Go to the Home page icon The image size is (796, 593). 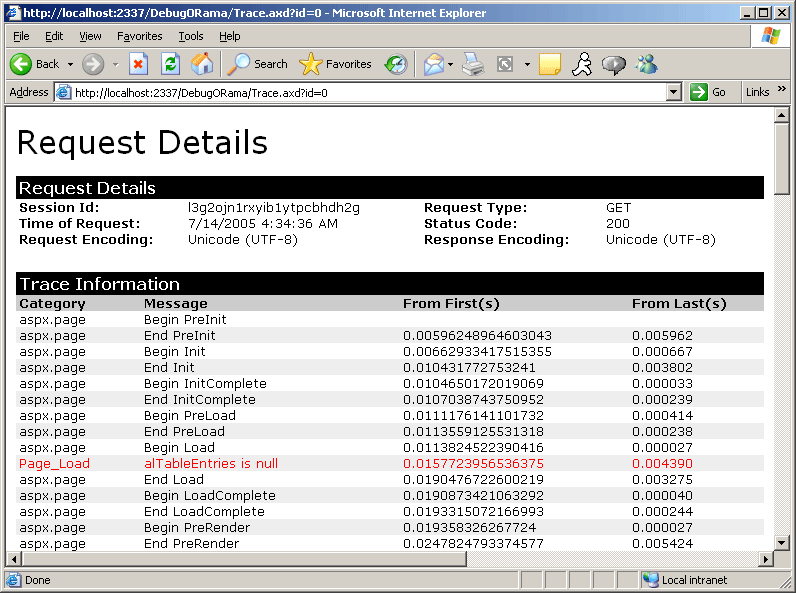202,64
